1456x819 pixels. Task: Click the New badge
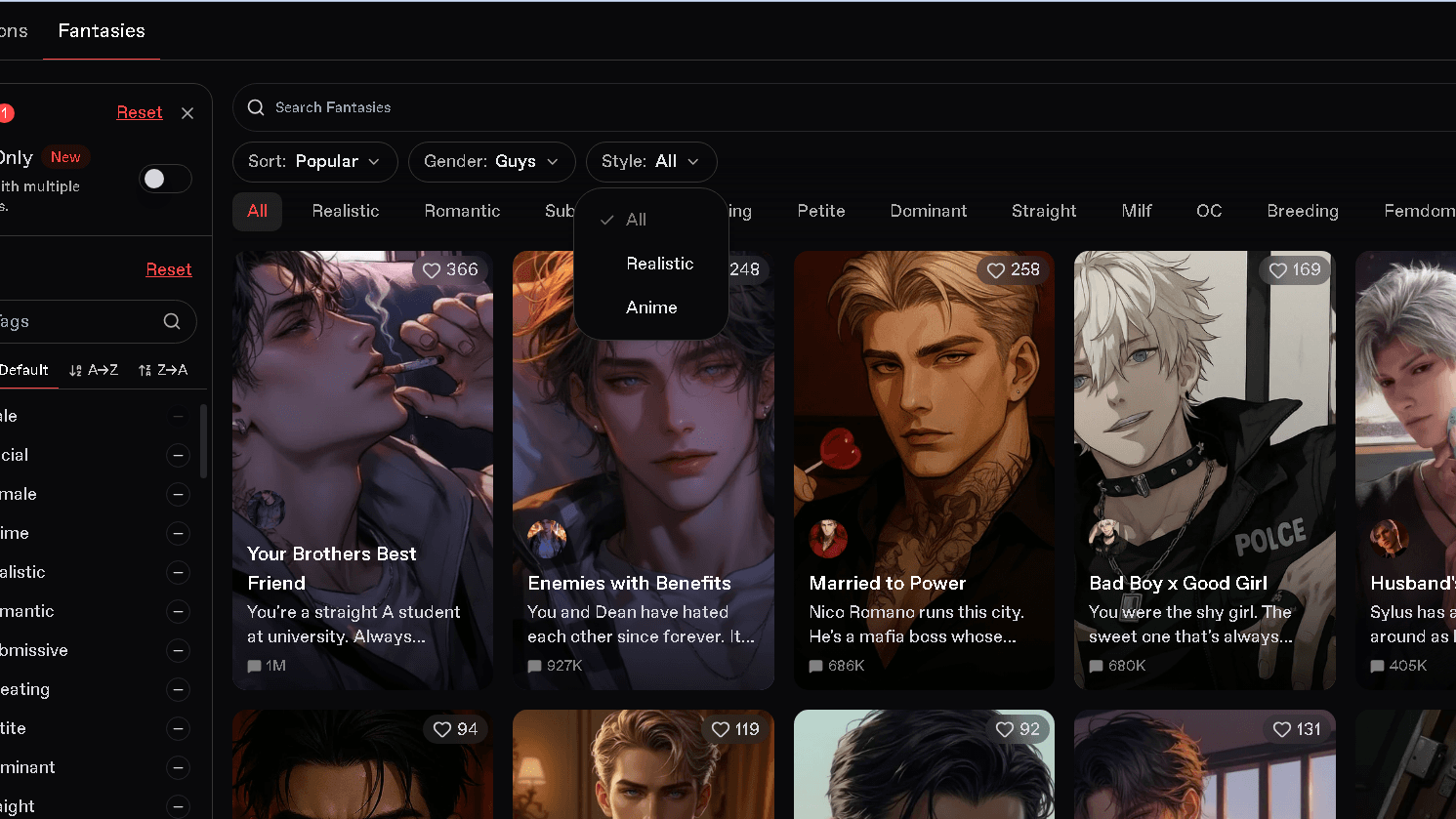click(x=65, y=157)
